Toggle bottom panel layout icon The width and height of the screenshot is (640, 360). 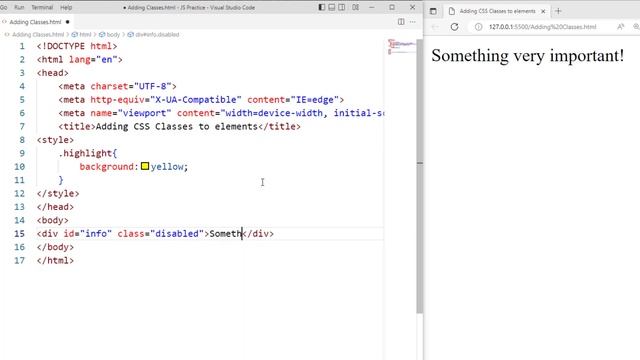pyautogui.click(x=332, y=7)
